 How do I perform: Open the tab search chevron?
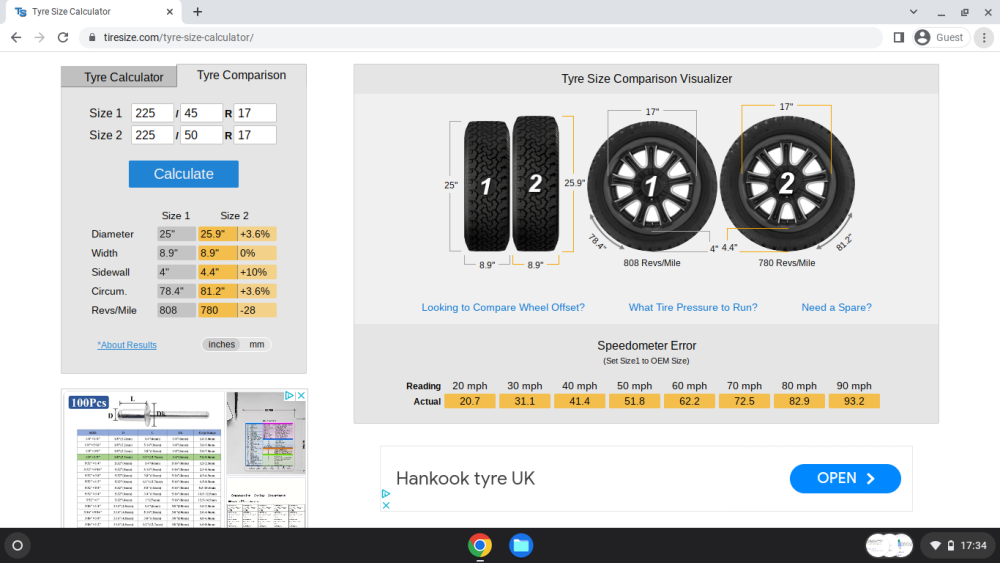pos(913,11)
